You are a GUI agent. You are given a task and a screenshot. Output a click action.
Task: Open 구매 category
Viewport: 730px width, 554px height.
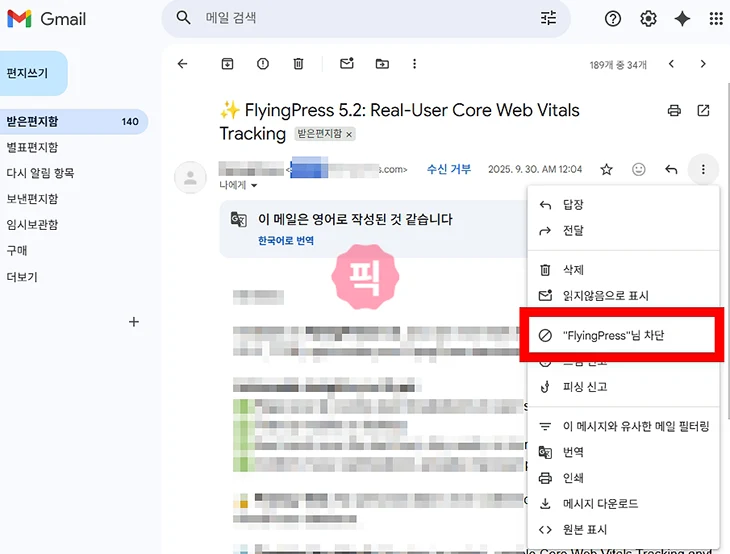click(x=17, y=250)
